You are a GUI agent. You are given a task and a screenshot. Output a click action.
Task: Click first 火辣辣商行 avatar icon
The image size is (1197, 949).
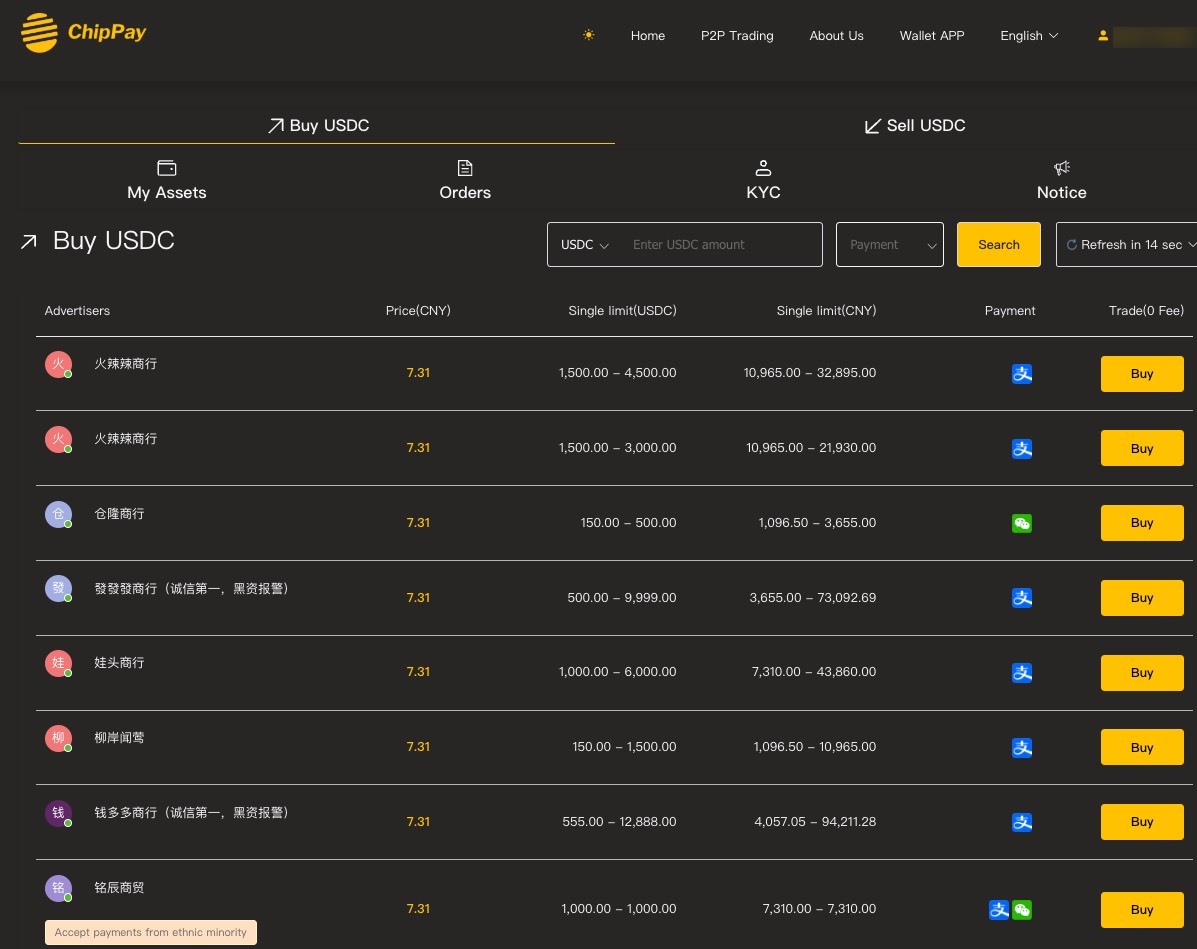tap(59, 365)
